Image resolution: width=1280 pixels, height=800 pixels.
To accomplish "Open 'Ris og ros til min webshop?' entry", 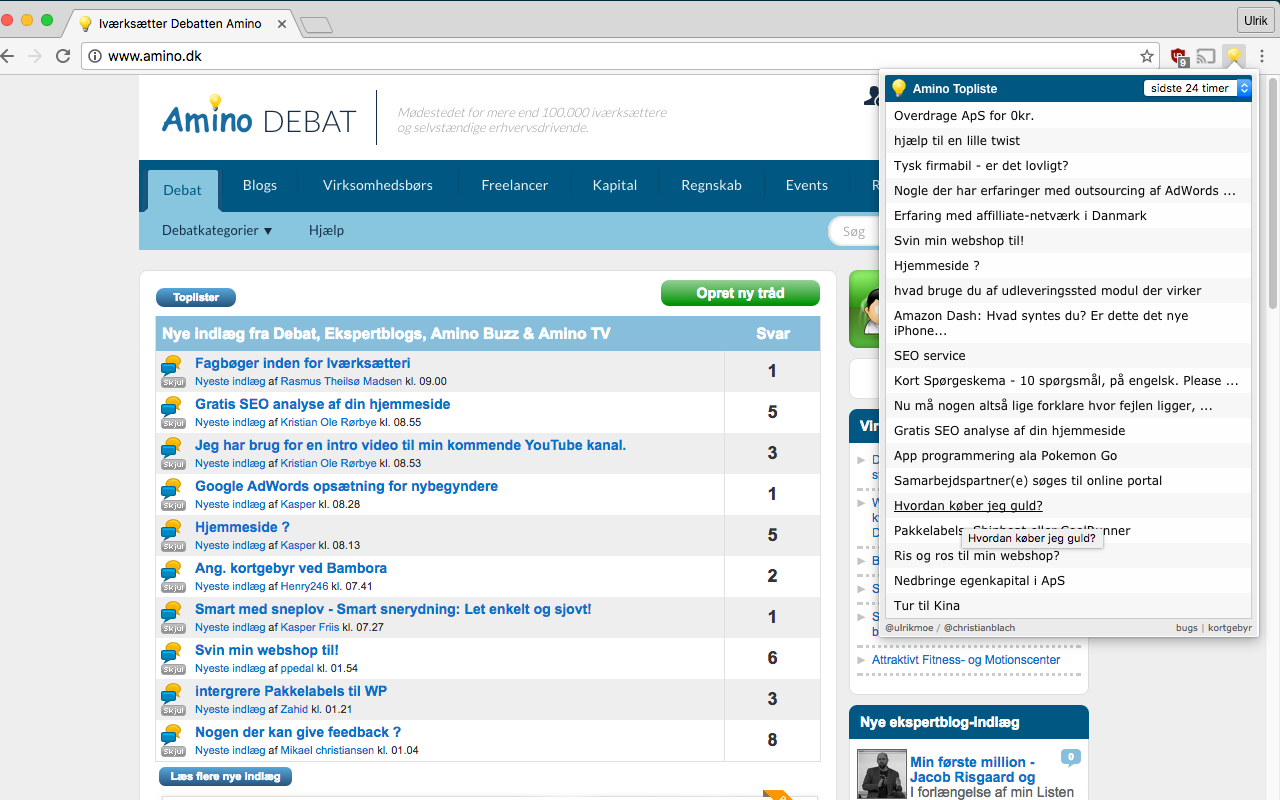I will pyautogui.click(x=977, y=555).
